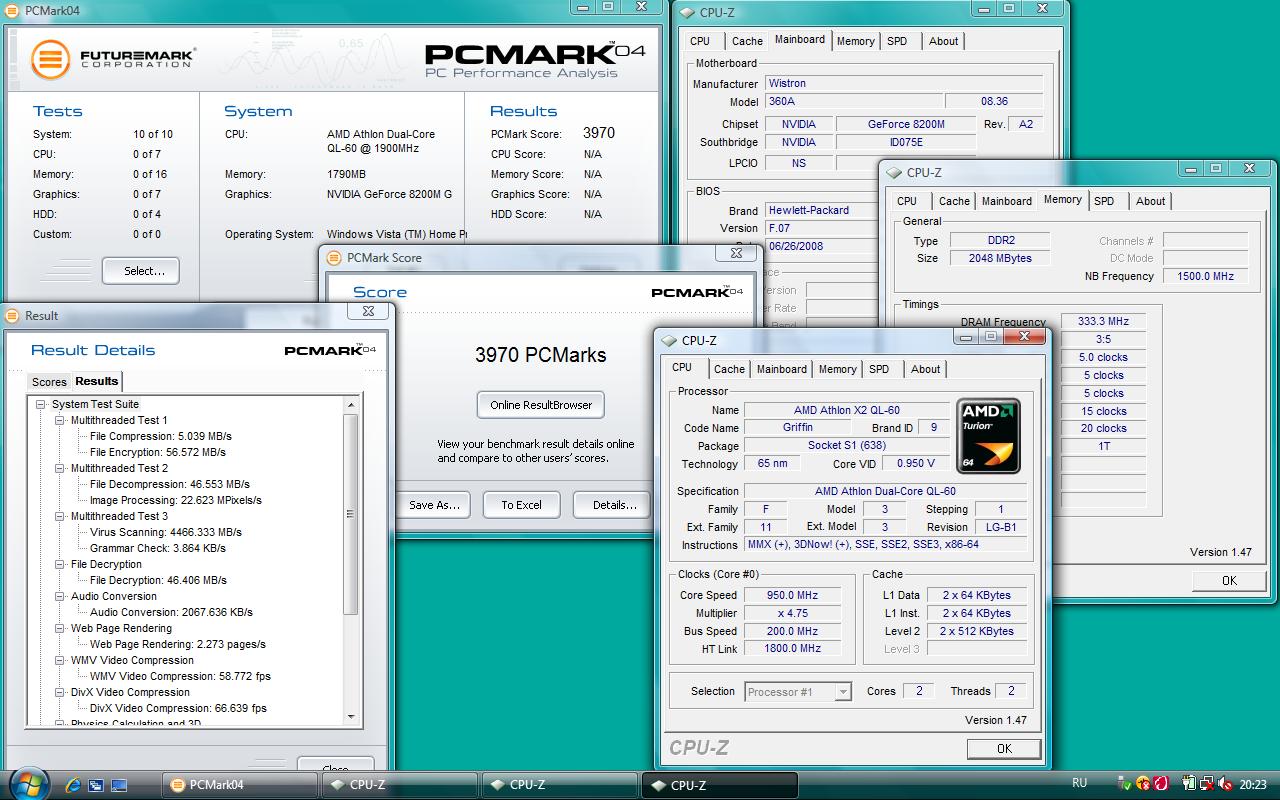
Task: Open the Windows Start orb
Action: coord(28,783)
